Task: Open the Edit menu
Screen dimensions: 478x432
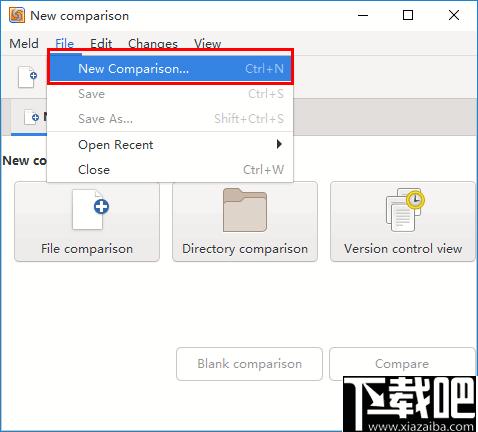Action: [101, 44]
